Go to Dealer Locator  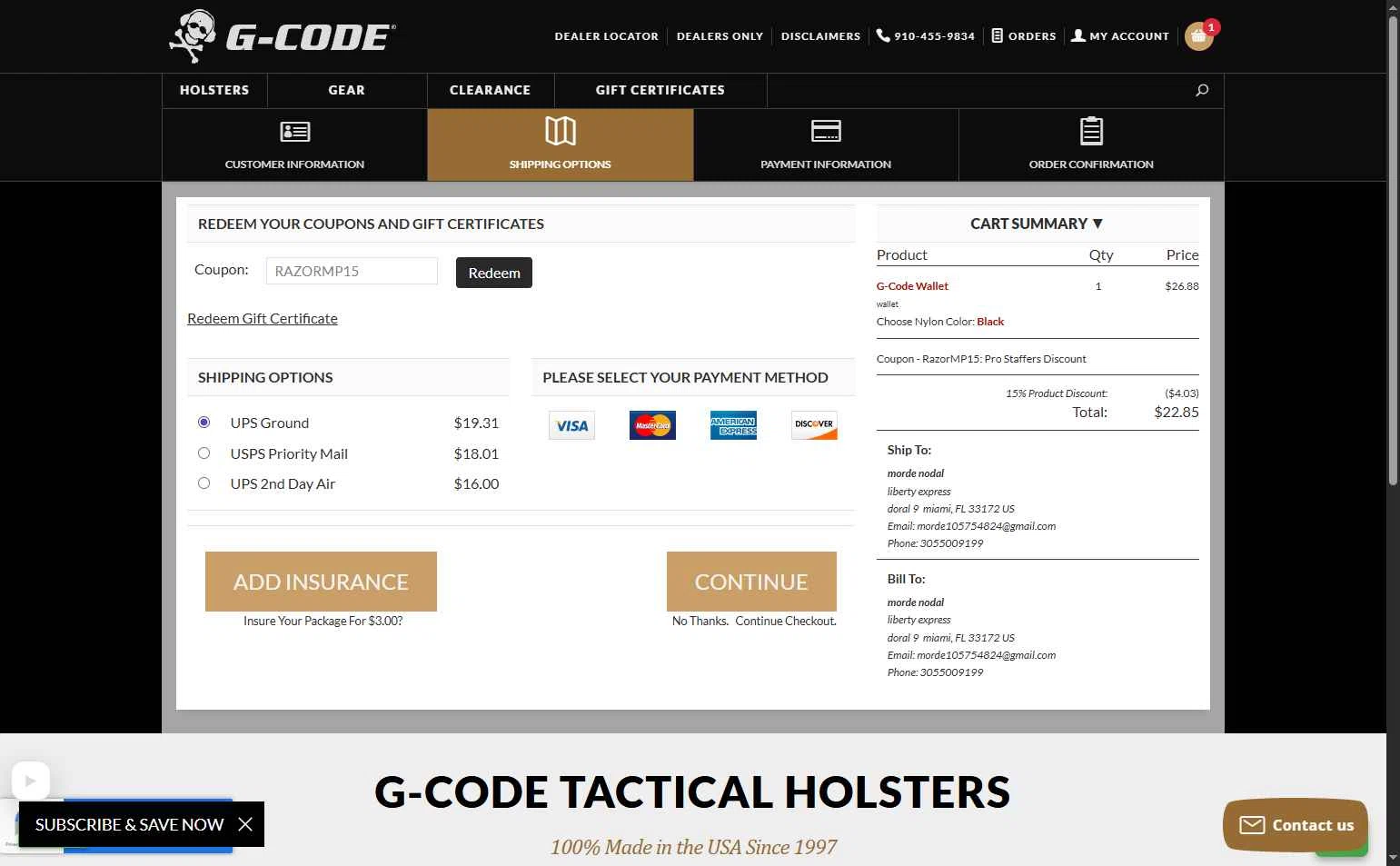click(x=607, y=36)
